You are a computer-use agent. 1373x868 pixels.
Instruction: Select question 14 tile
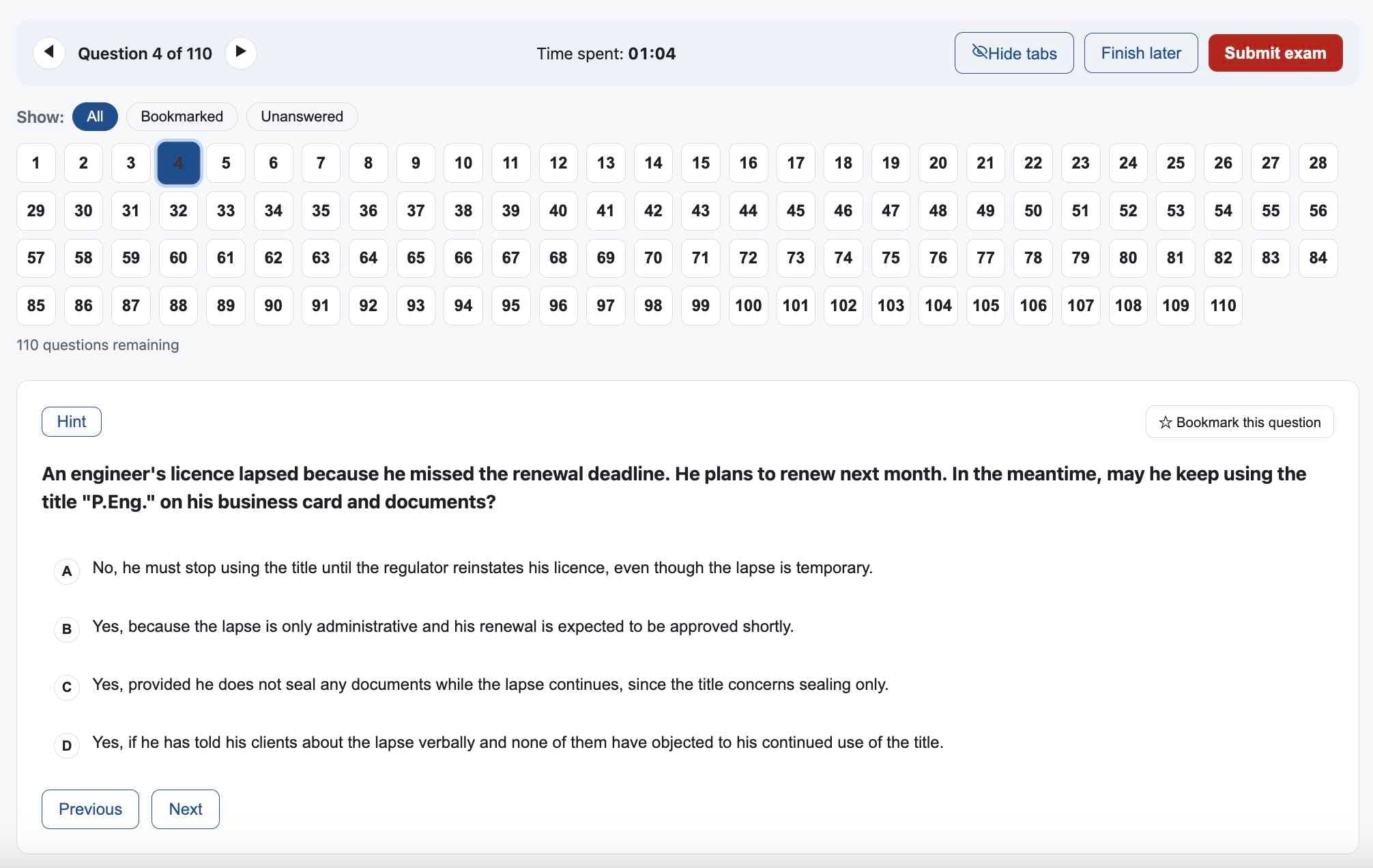click(653, 163)
